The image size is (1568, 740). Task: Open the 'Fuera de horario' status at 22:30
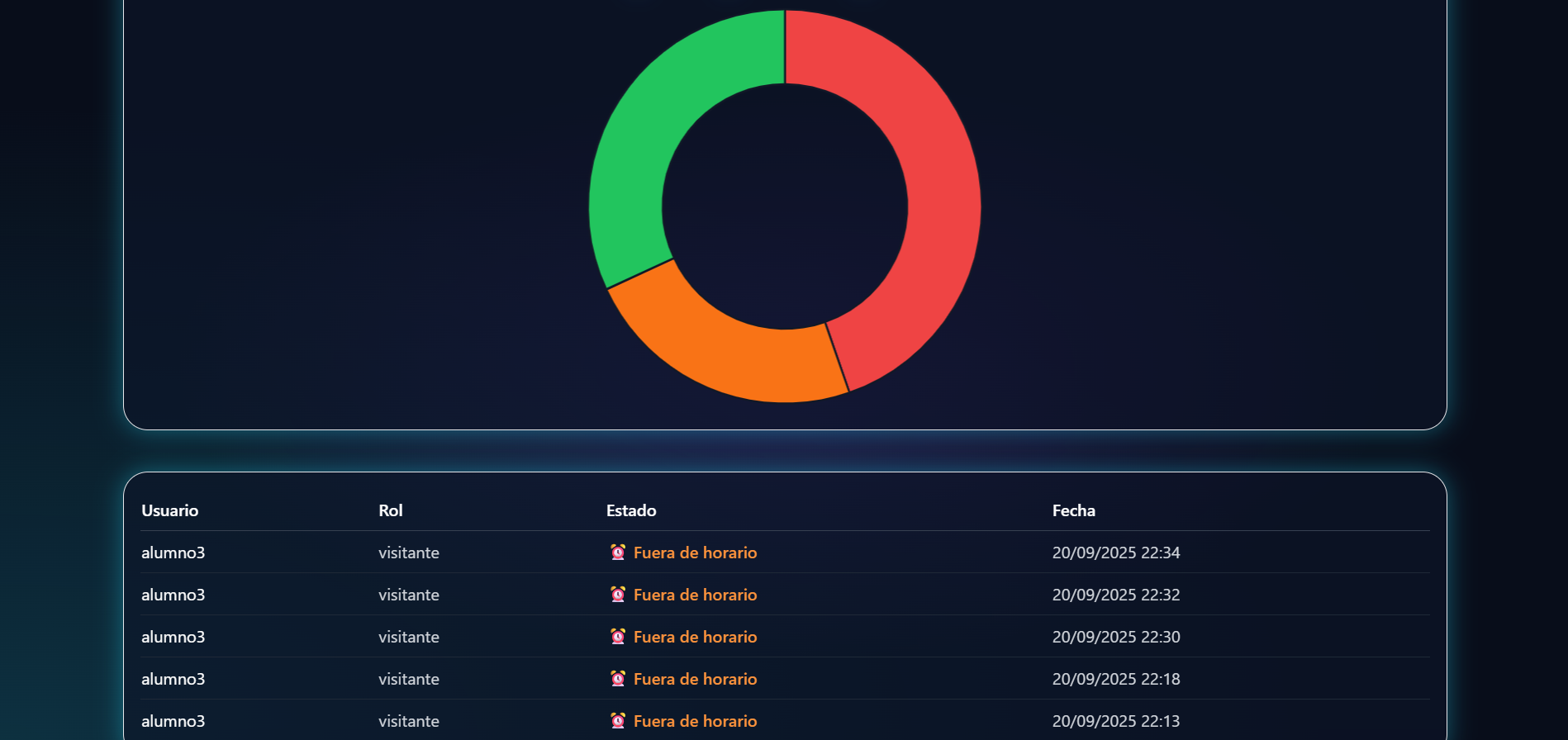695,637
